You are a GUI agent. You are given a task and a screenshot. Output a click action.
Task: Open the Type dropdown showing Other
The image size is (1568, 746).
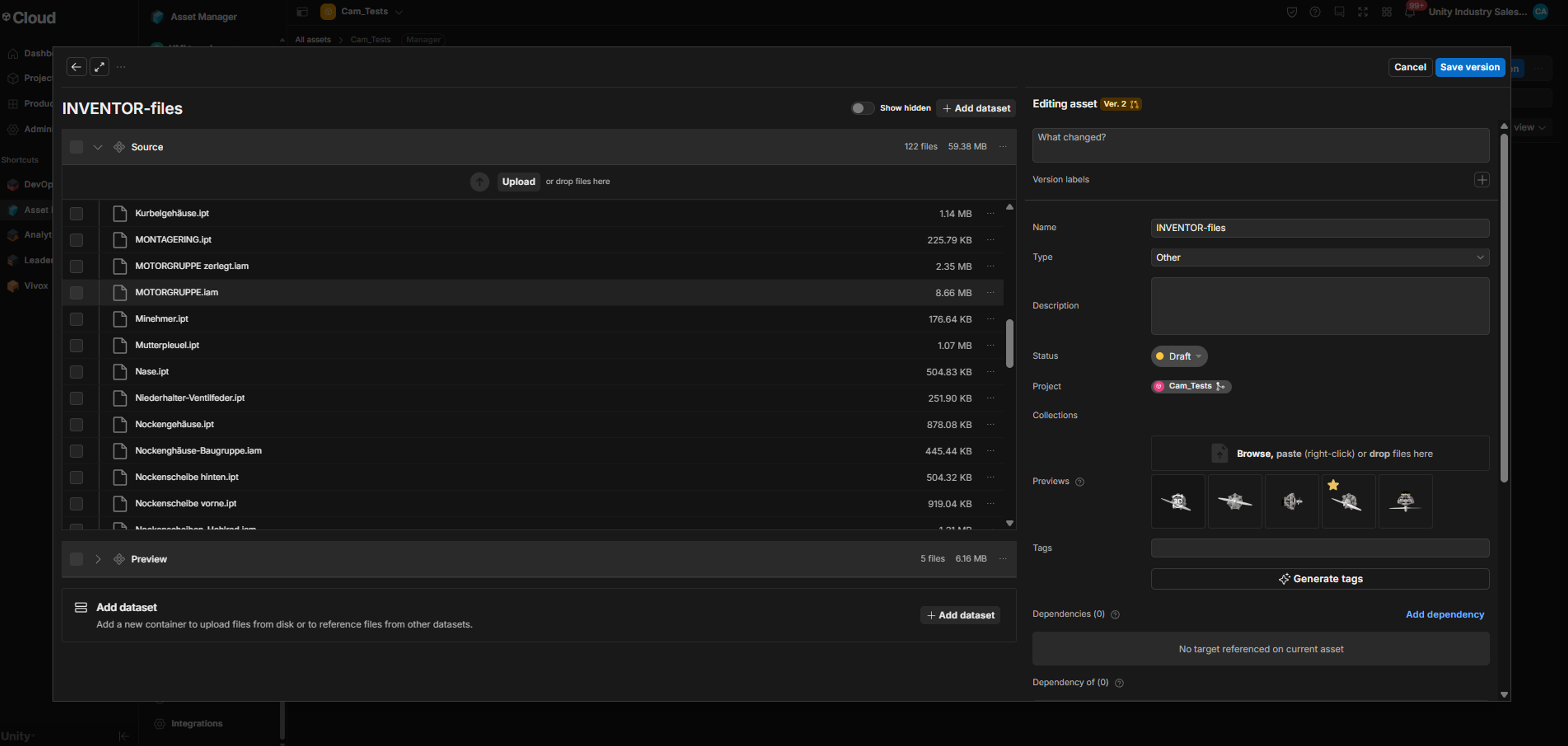1320,258
